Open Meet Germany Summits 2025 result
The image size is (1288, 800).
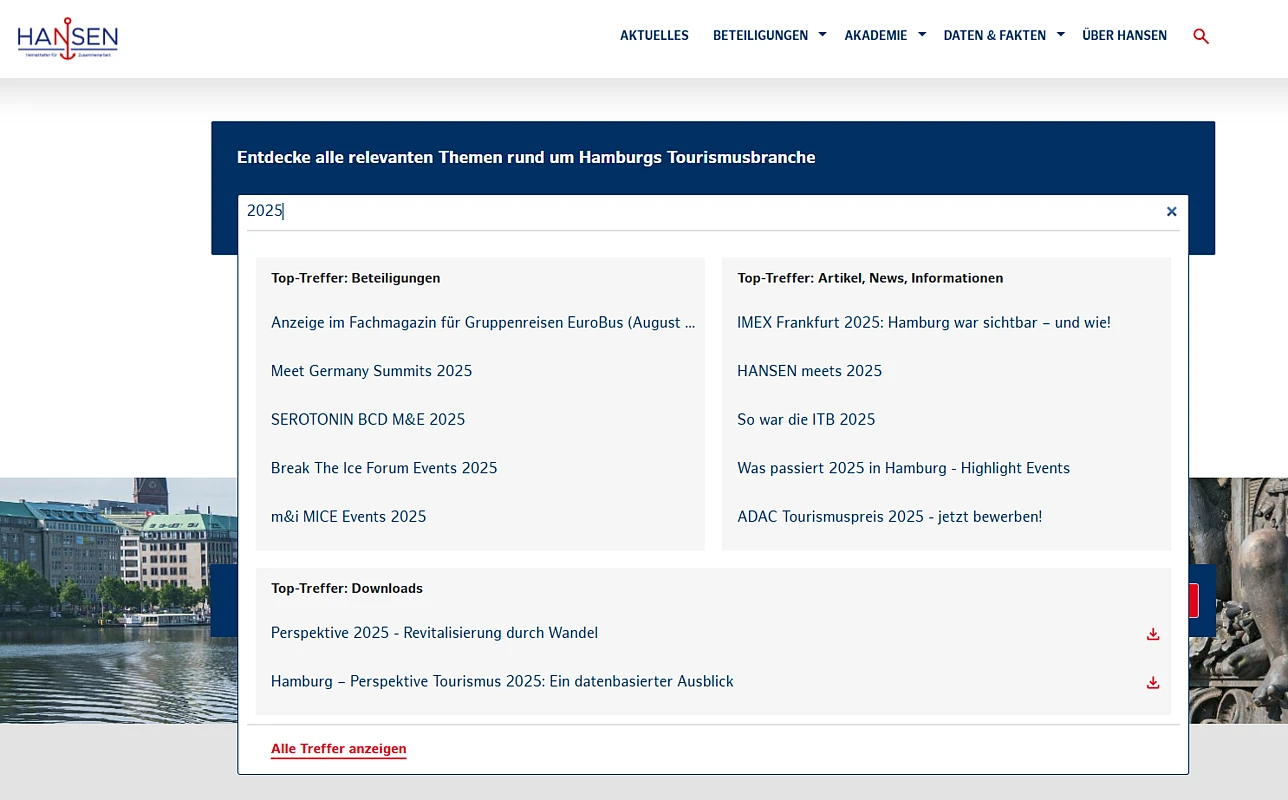(x=371, y=371)
